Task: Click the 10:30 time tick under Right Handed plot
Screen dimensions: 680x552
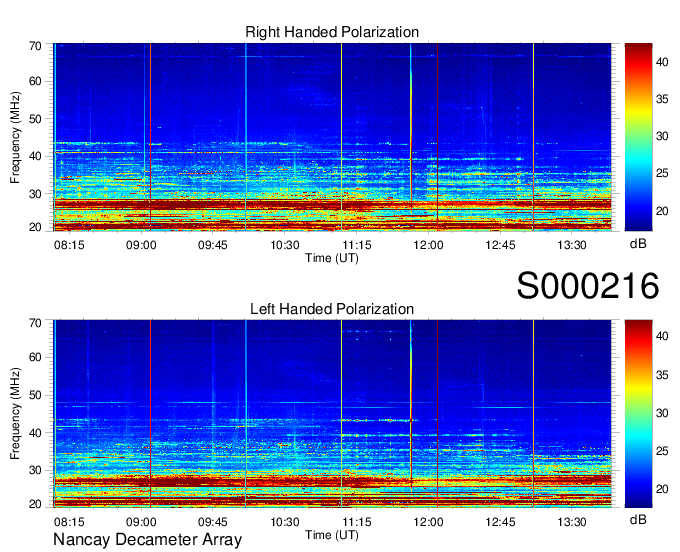Action: (x=285, y=245)
